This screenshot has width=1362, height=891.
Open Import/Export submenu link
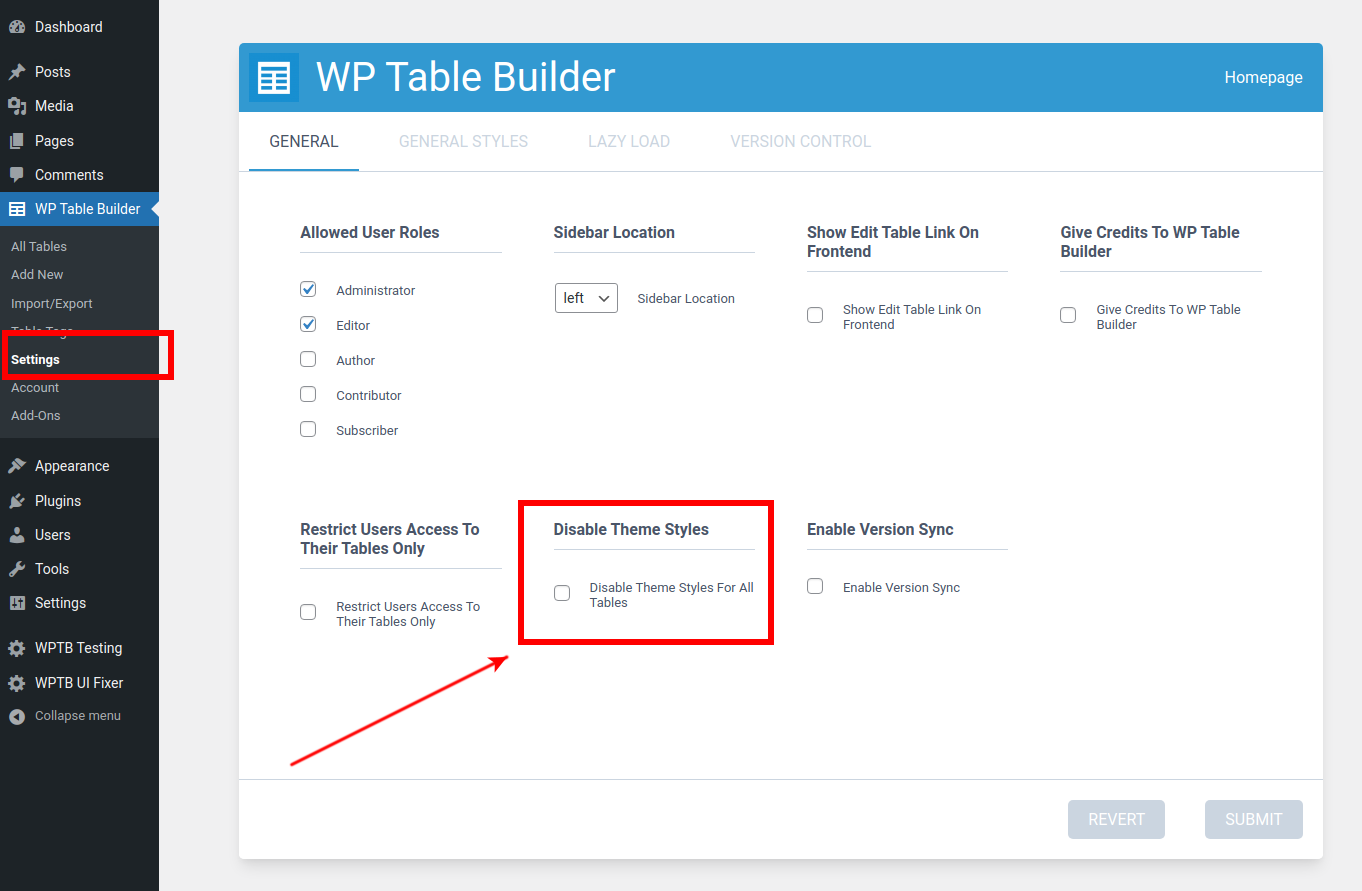click(x=52, y=303)
